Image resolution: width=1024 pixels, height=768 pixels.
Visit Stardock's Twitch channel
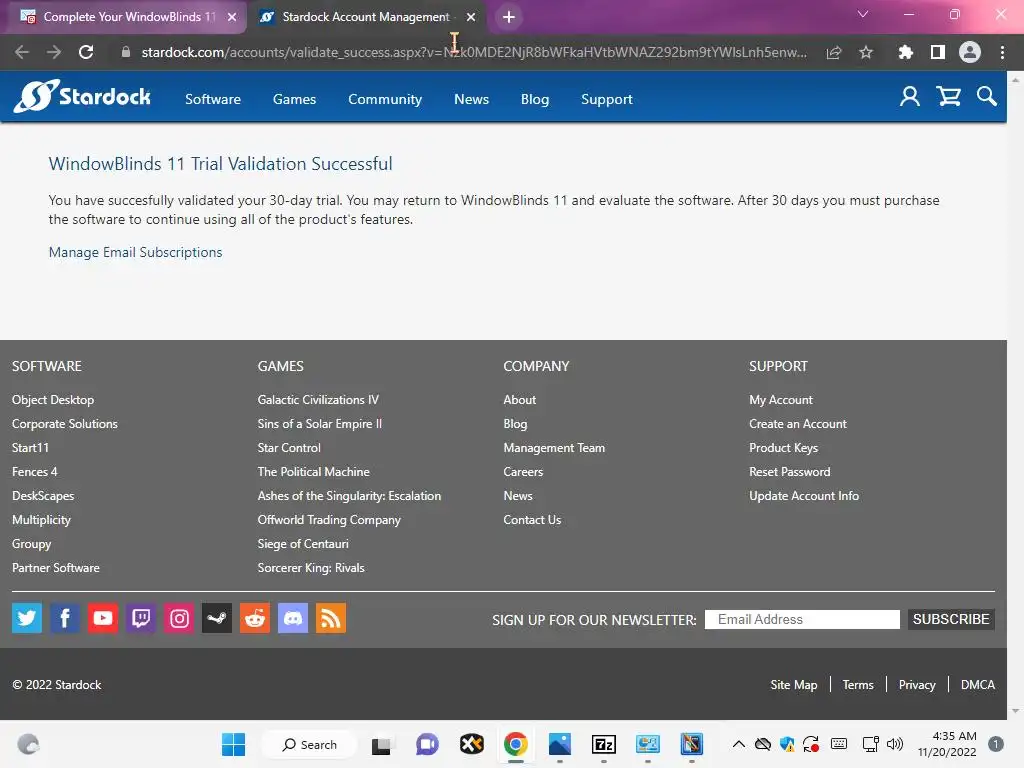coord(141,618)
